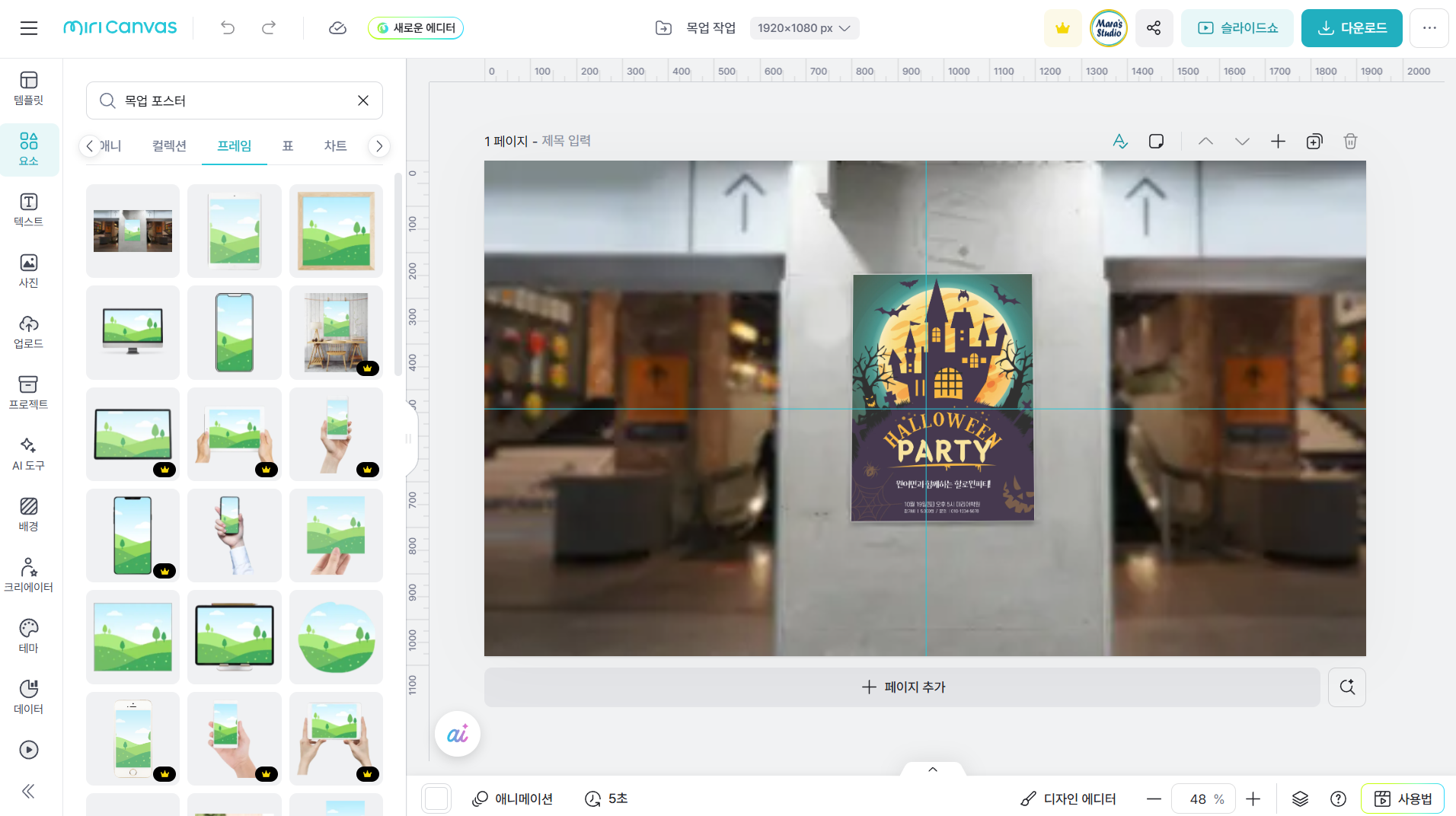1456x816 pixels.
Task: Move the page up with the chevron
Action: pos(1205,142)
